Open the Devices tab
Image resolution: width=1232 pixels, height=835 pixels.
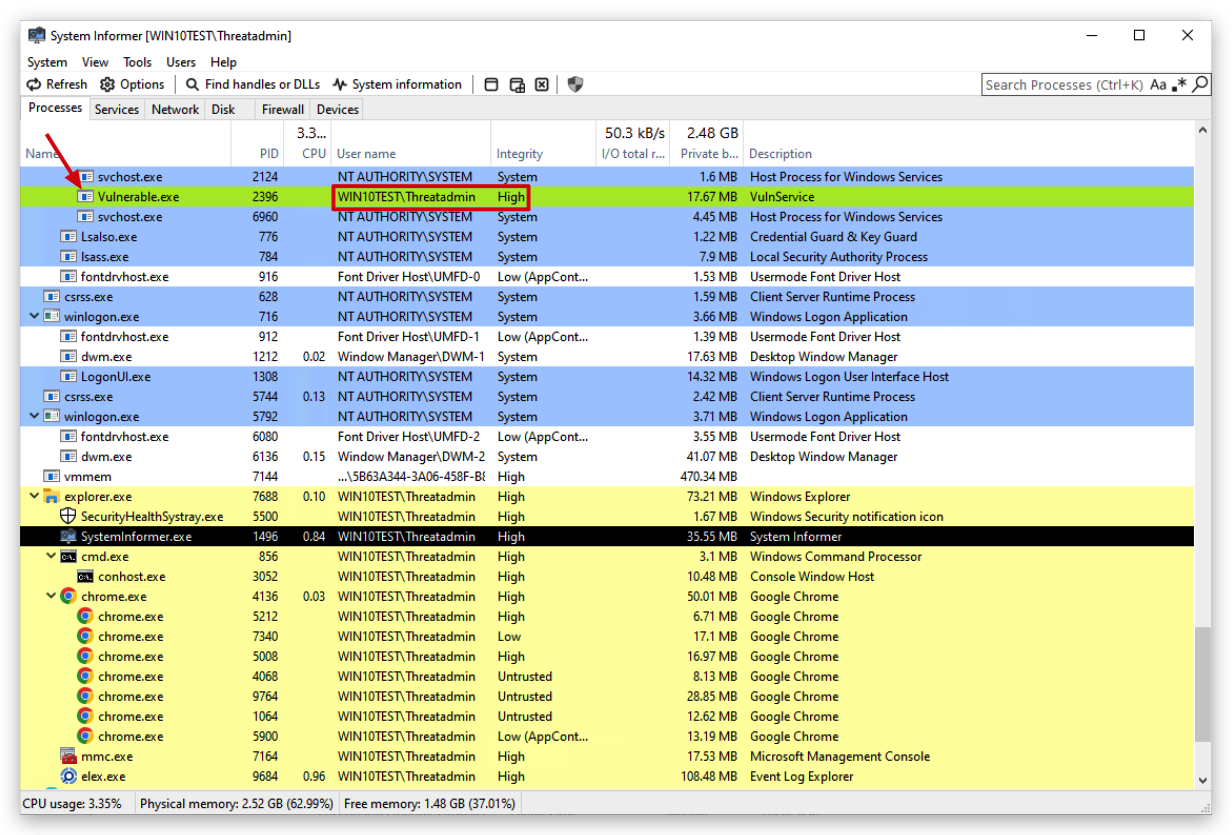(338, 110)
